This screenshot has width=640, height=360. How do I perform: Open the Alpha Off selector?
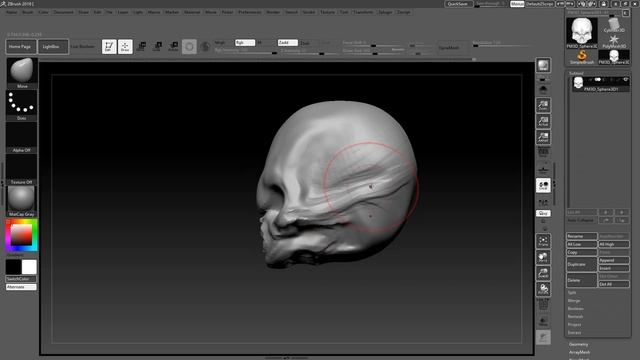coord(22,137)
